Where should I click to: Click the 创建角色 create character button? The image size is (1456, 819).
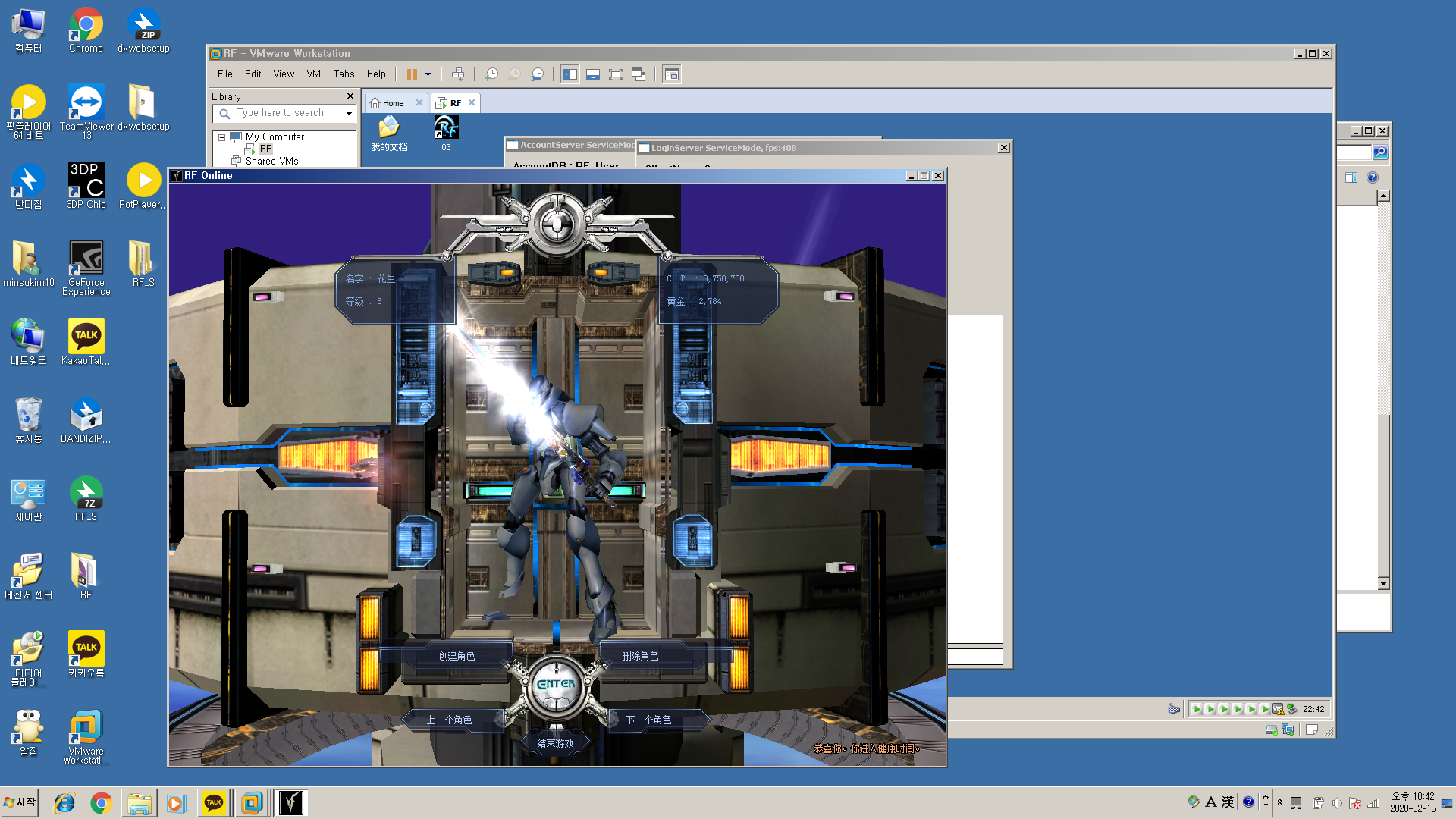point(457,656)
